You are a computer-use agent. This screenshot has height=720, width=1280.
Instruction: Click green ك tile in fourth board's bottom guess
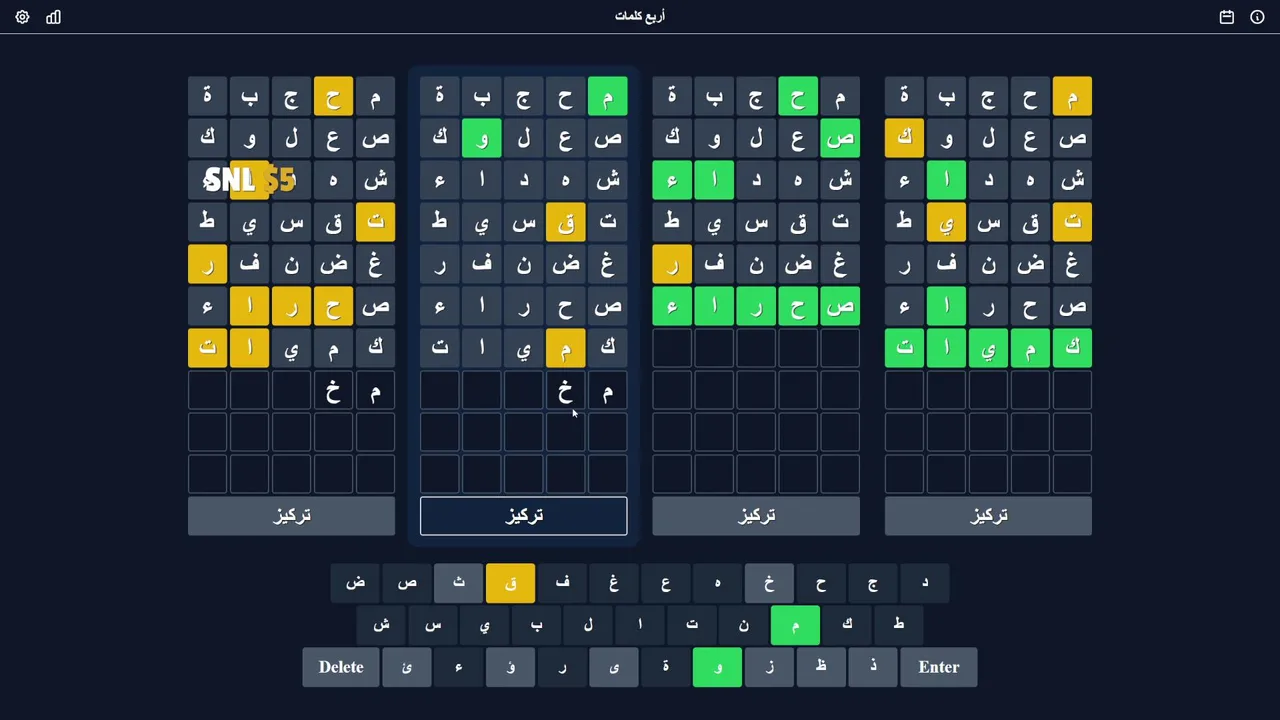click(x=1072, y=348)
